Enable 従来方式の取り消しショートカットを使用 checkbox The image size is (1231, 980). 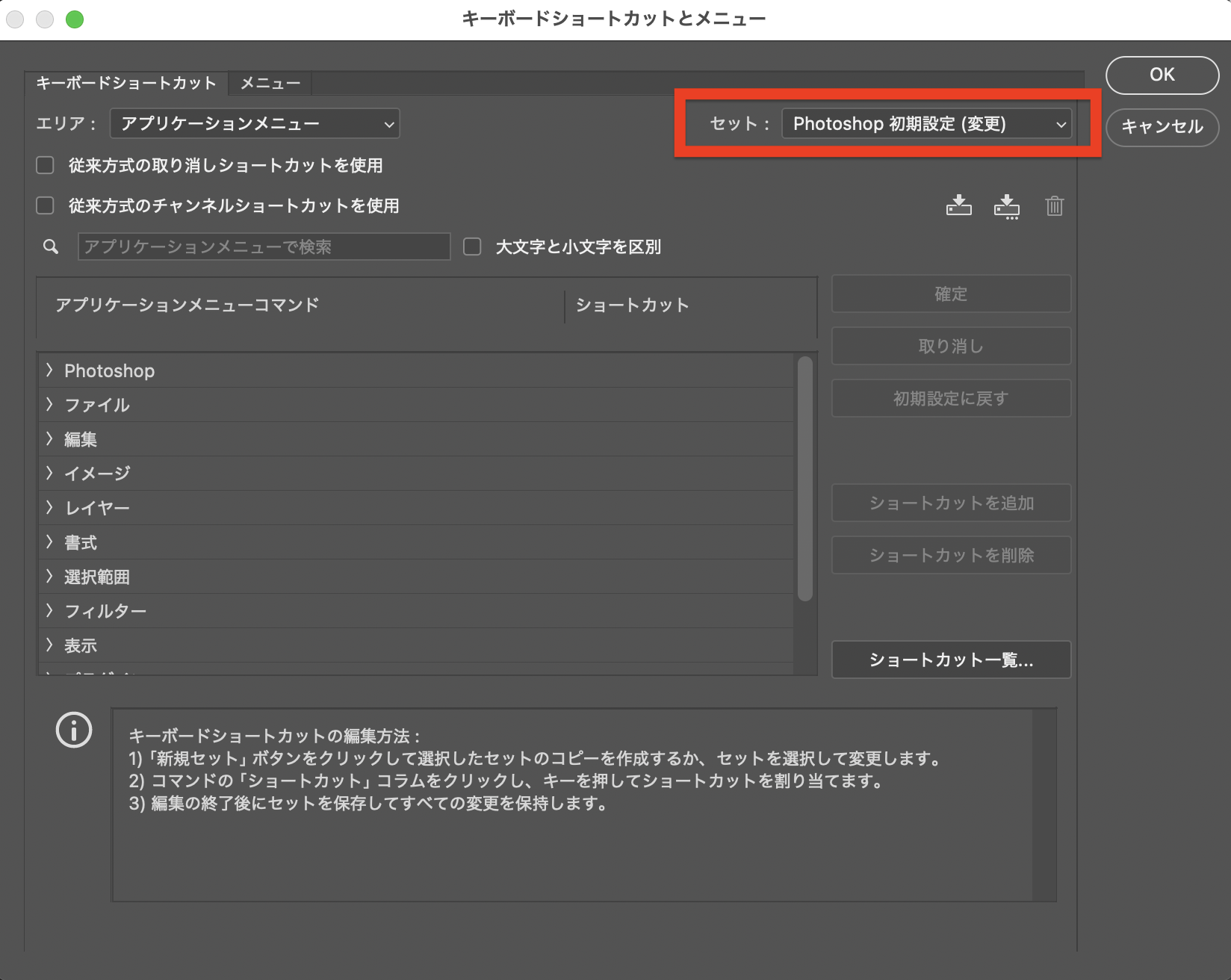click(x=45, y=165)
